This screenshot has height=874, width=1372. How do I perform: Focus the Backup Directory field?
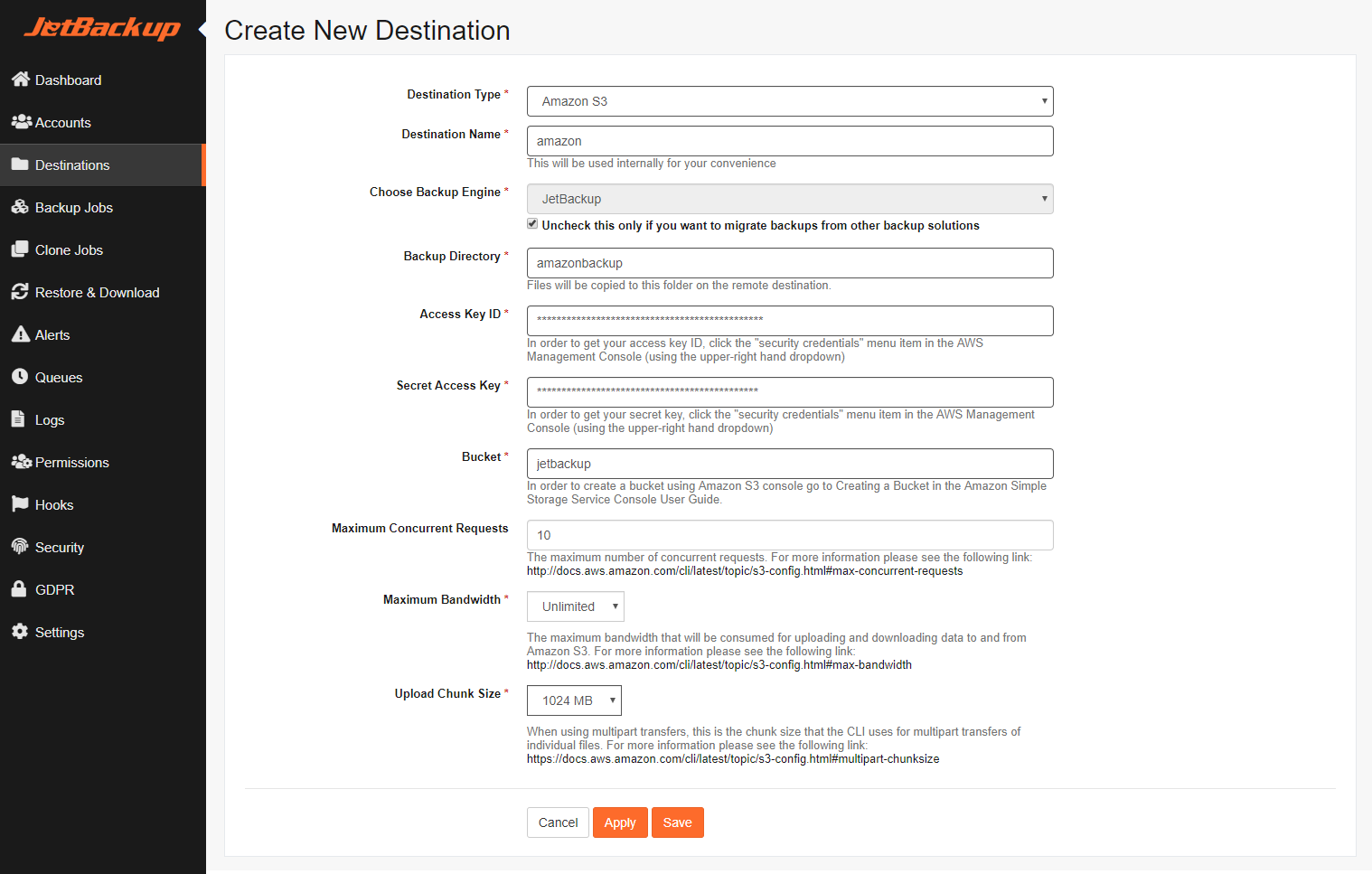tap(790, 263)
